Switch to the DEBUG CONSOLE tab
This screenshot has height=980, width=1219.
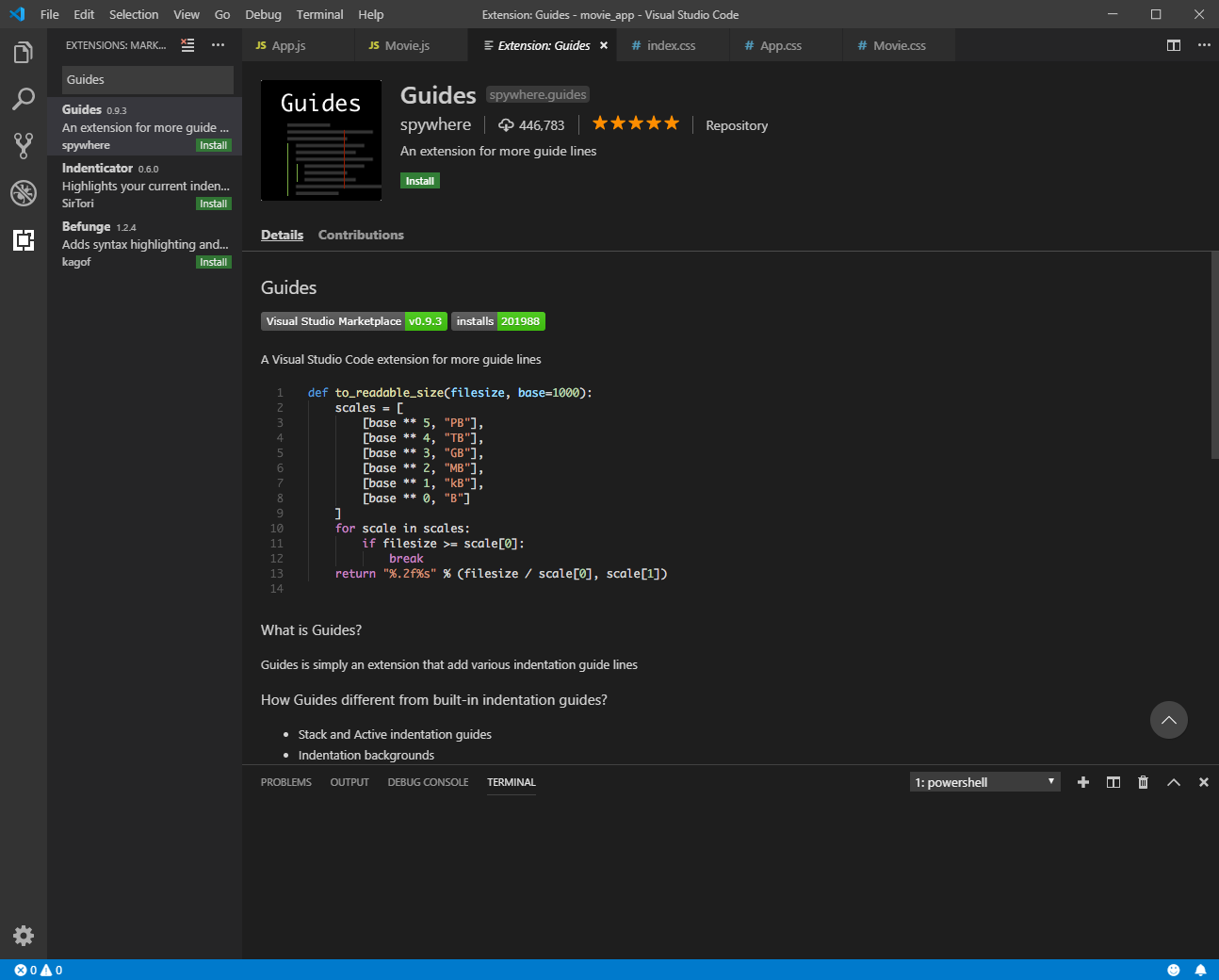coord(428,782)
